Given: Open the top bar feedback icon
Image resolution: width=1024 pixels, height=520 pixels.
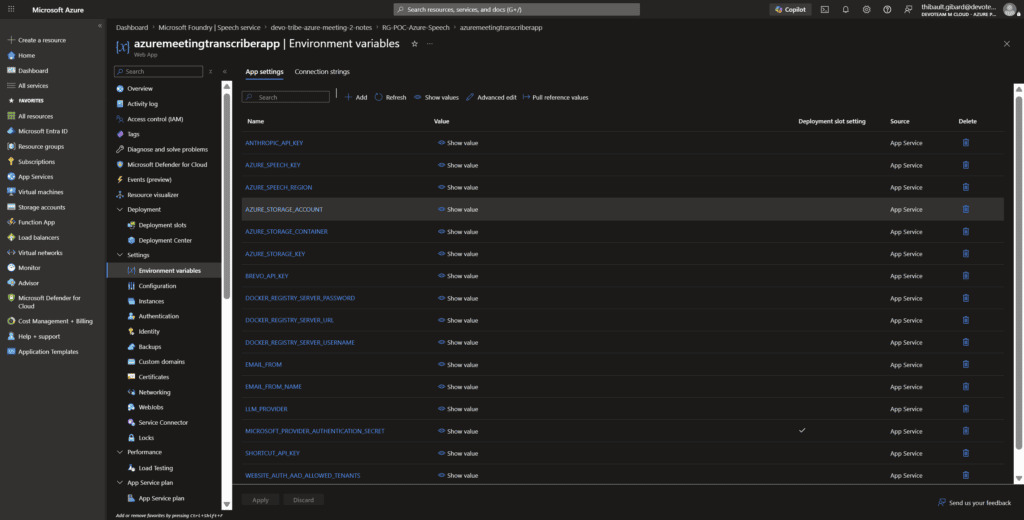Looking at the screenshot, I should tap(908, 9).
